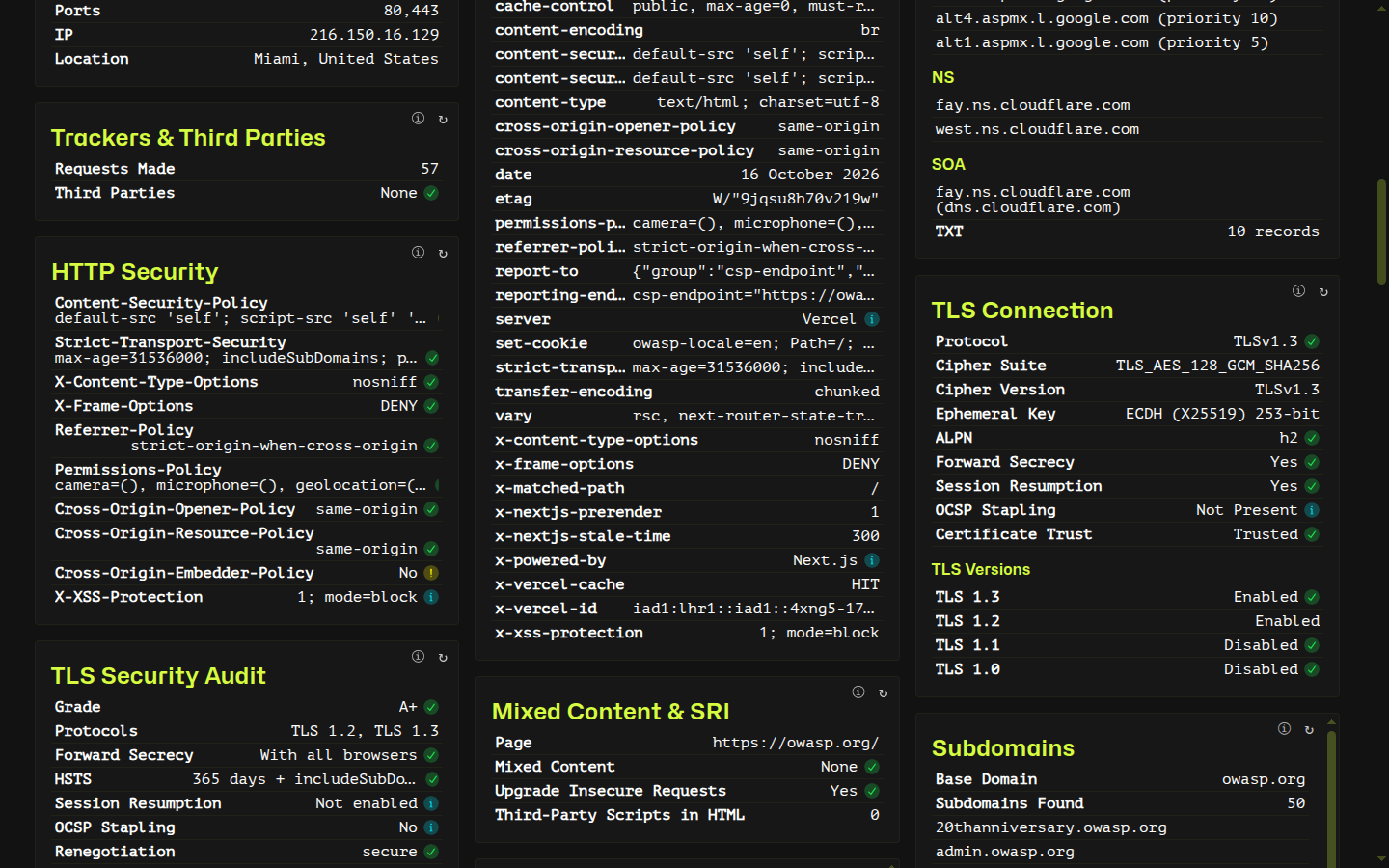1389x868 pixels.
Task: Click warning icon for Cross-Origin-Embedder-Policy
Action: pos(431,573)
